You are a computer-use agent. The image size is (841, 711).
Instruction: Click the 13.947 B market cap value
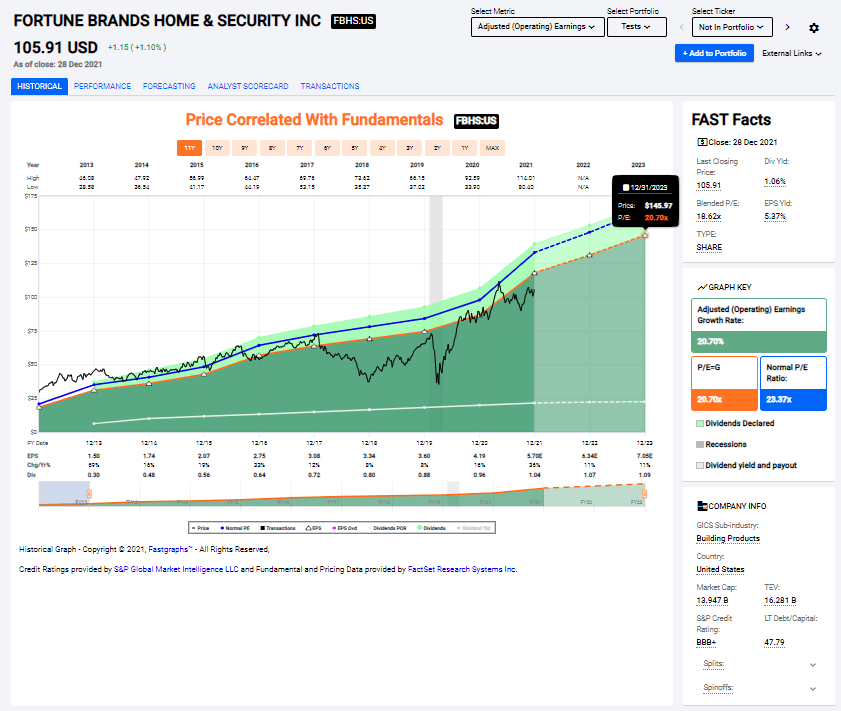pos(712,601)
